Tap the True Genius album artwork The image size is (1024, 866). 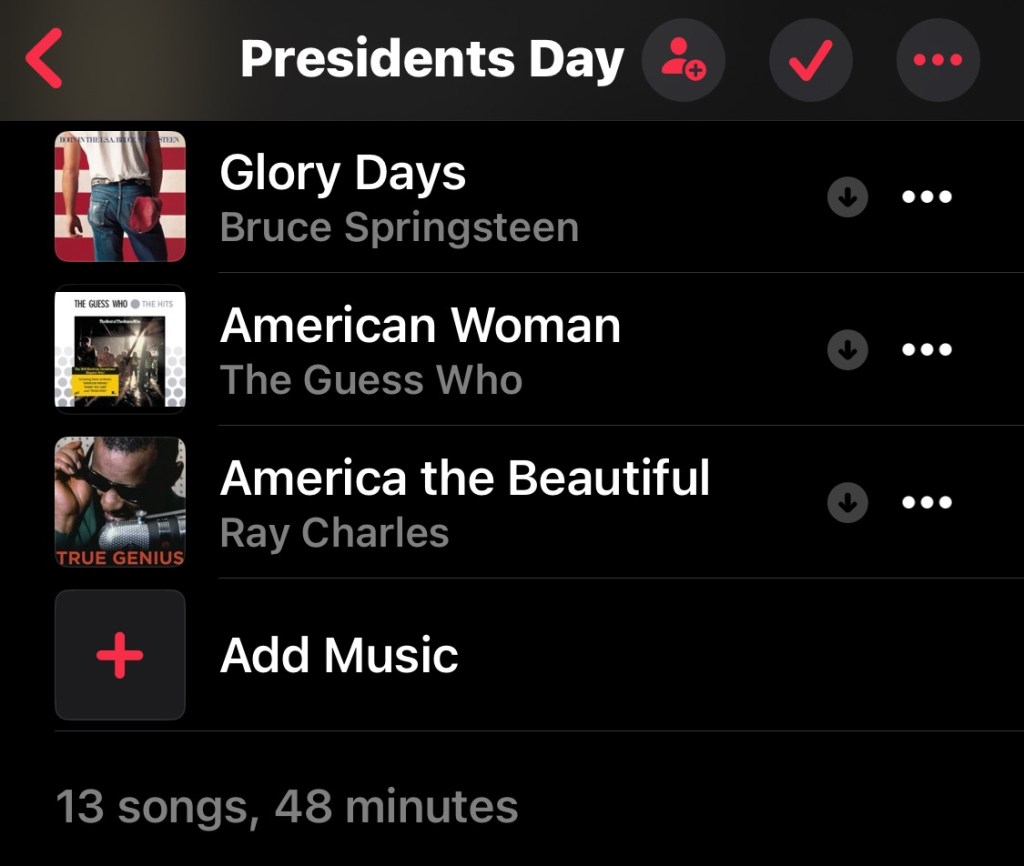point(120,502)
